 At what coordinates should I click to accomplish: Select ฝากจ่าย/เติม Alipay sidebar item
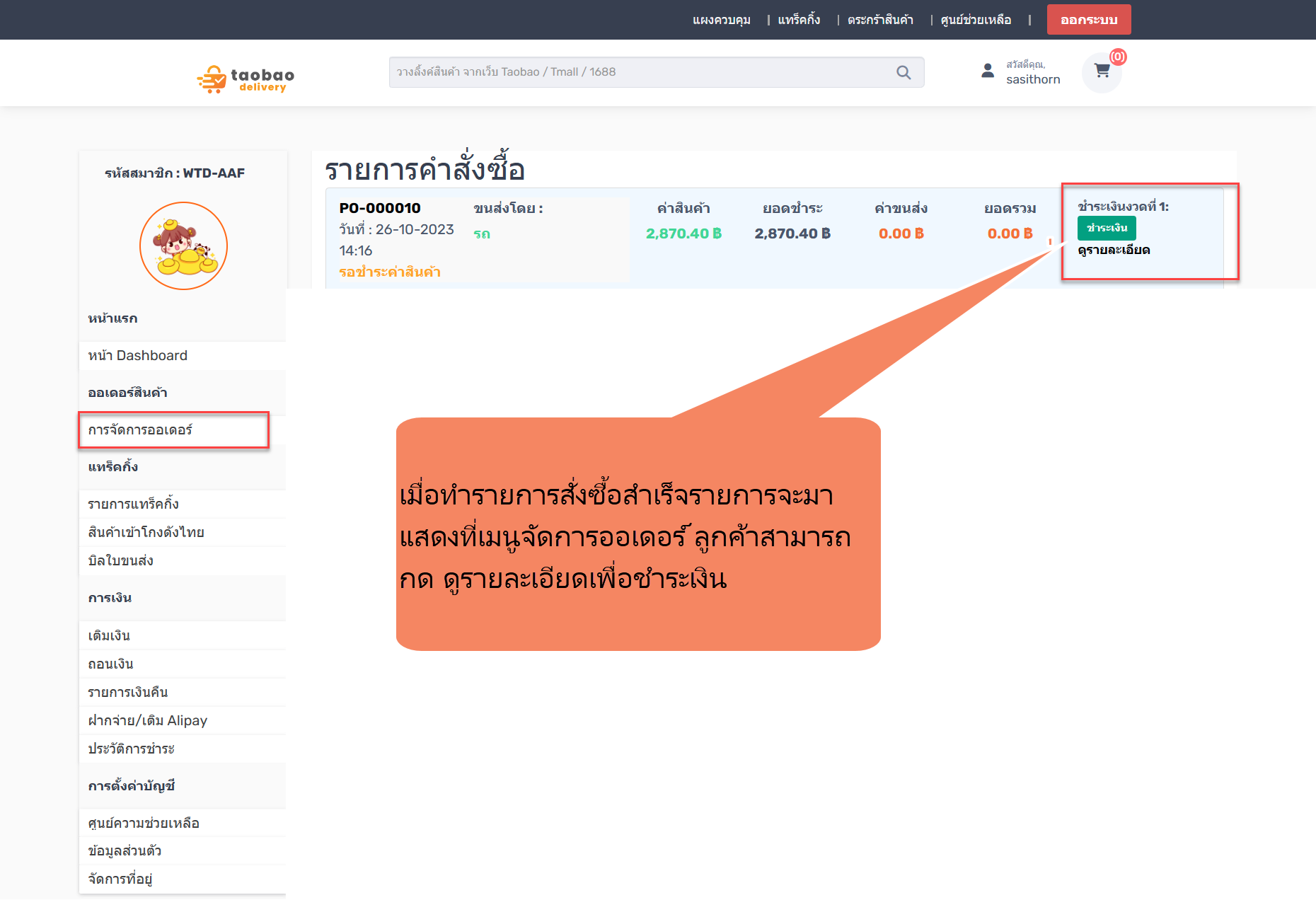(148, 721)
